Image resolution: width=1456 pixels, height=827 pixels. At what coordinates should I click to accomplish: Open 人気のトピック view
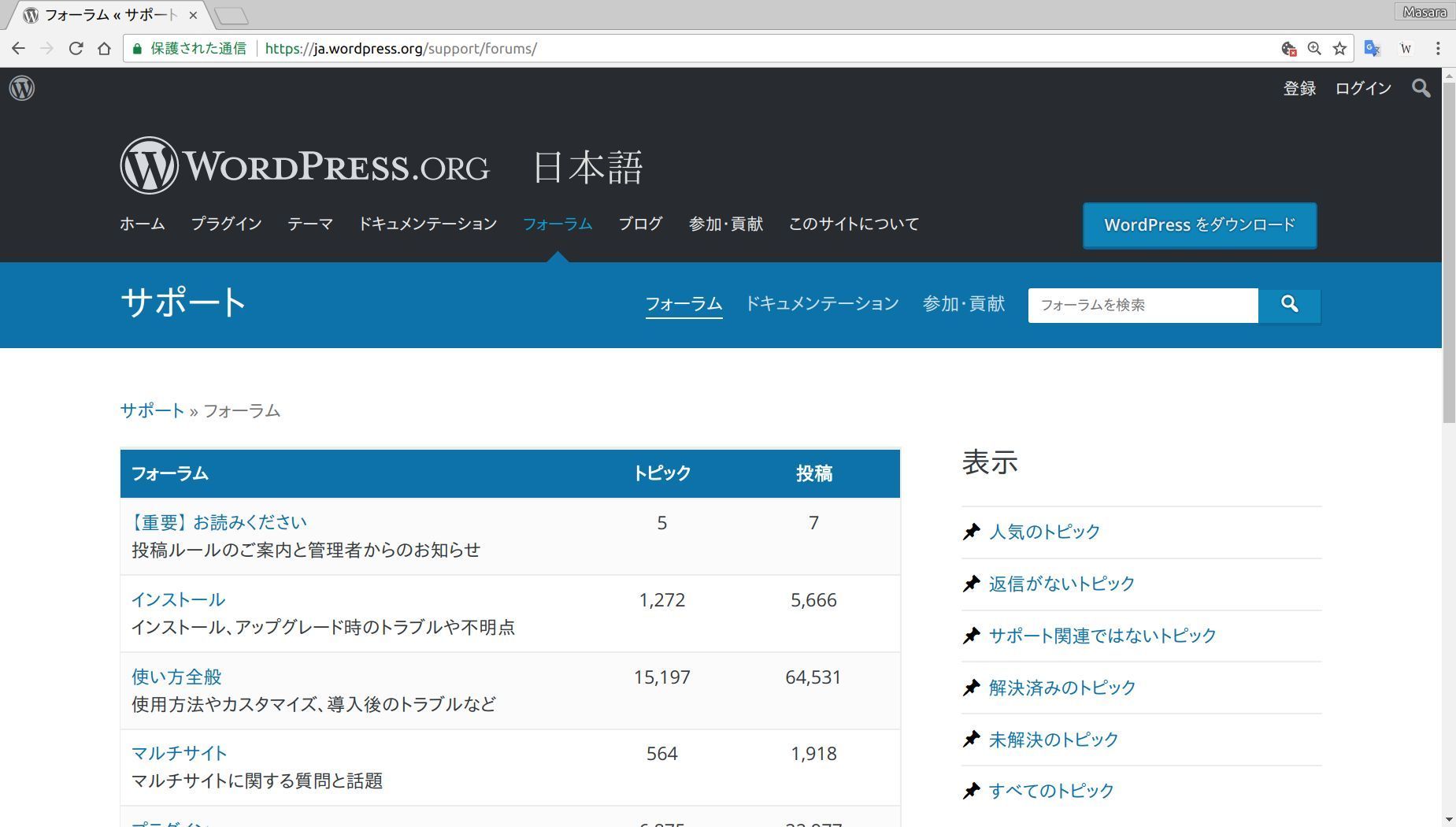pyautogui.click(x=1044, y=532)
